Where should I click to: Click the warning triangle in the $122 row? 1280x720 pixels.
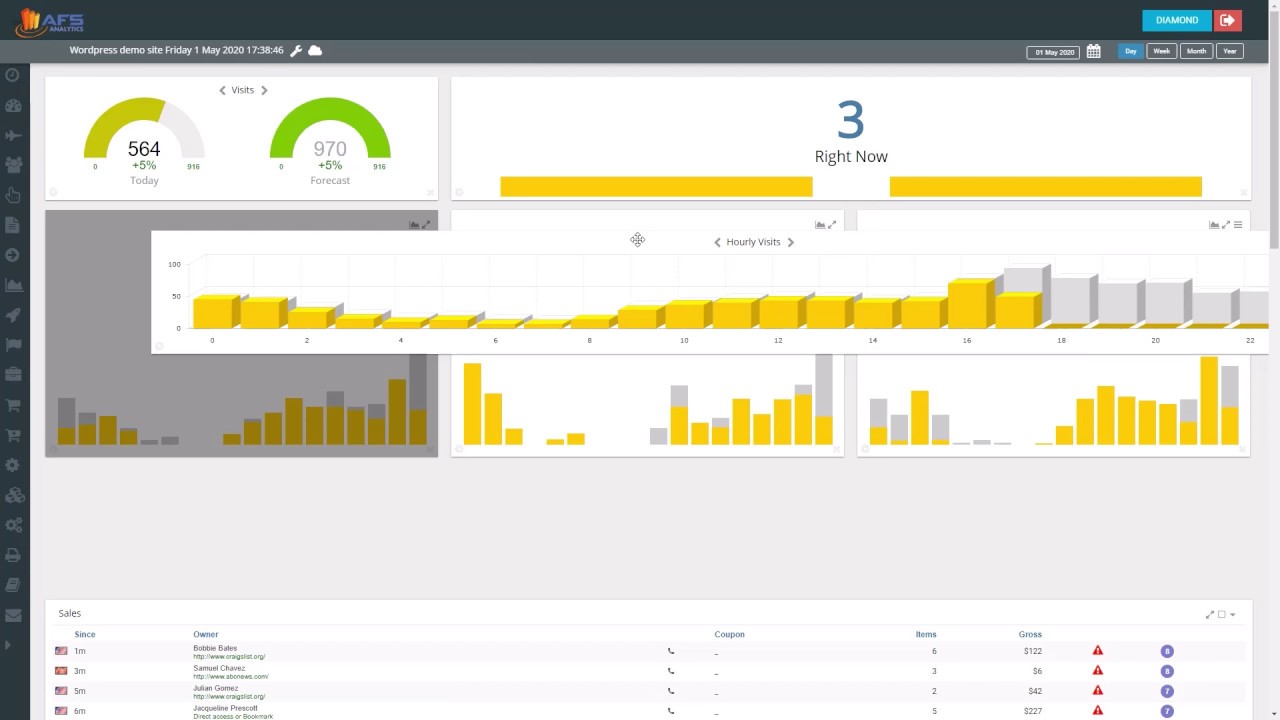coord(1098,650)
